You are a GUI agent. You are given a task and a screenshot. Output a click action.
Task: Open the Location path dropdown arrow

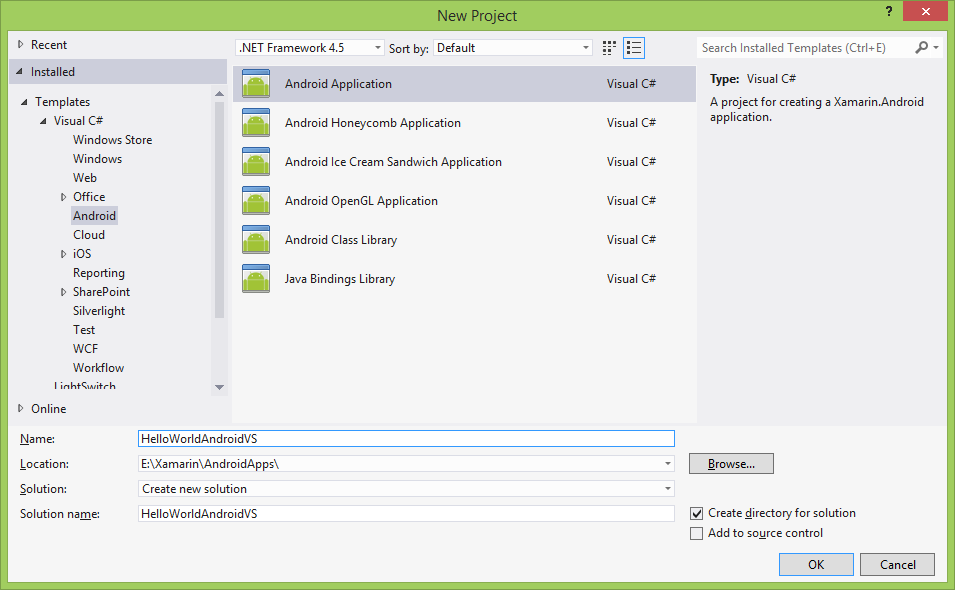pos(668,464)
